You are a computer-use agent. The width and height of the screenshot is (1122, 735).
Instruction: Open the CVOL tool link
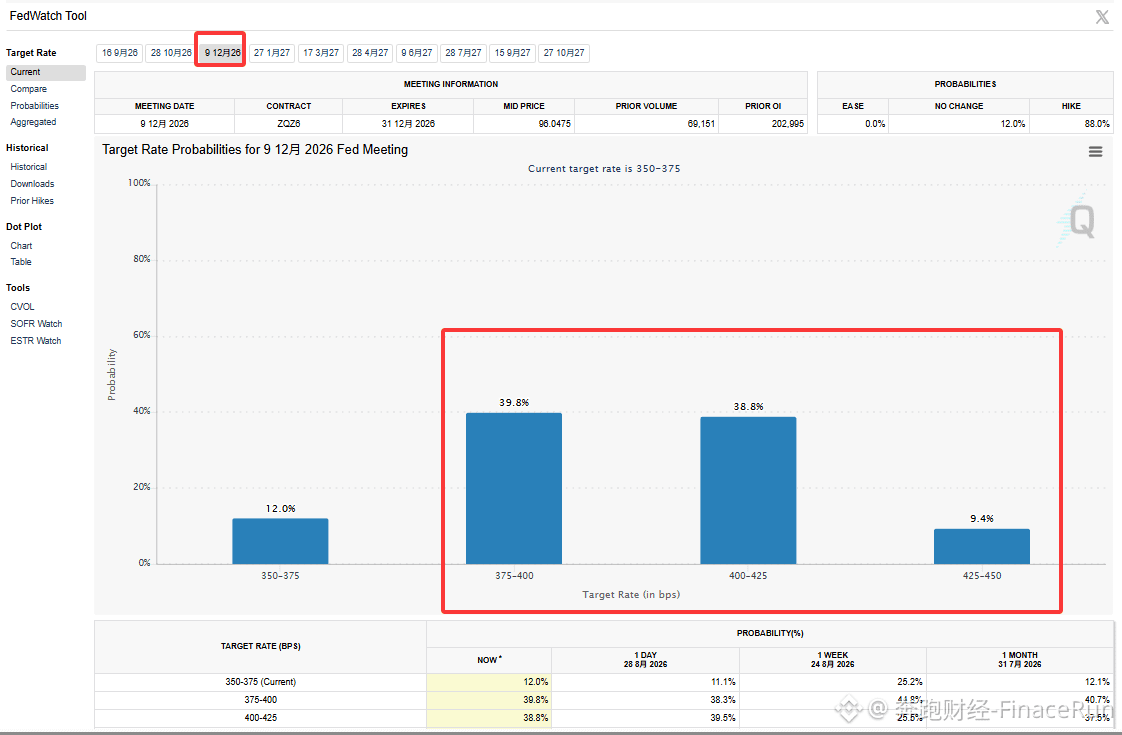pos(22,306)
